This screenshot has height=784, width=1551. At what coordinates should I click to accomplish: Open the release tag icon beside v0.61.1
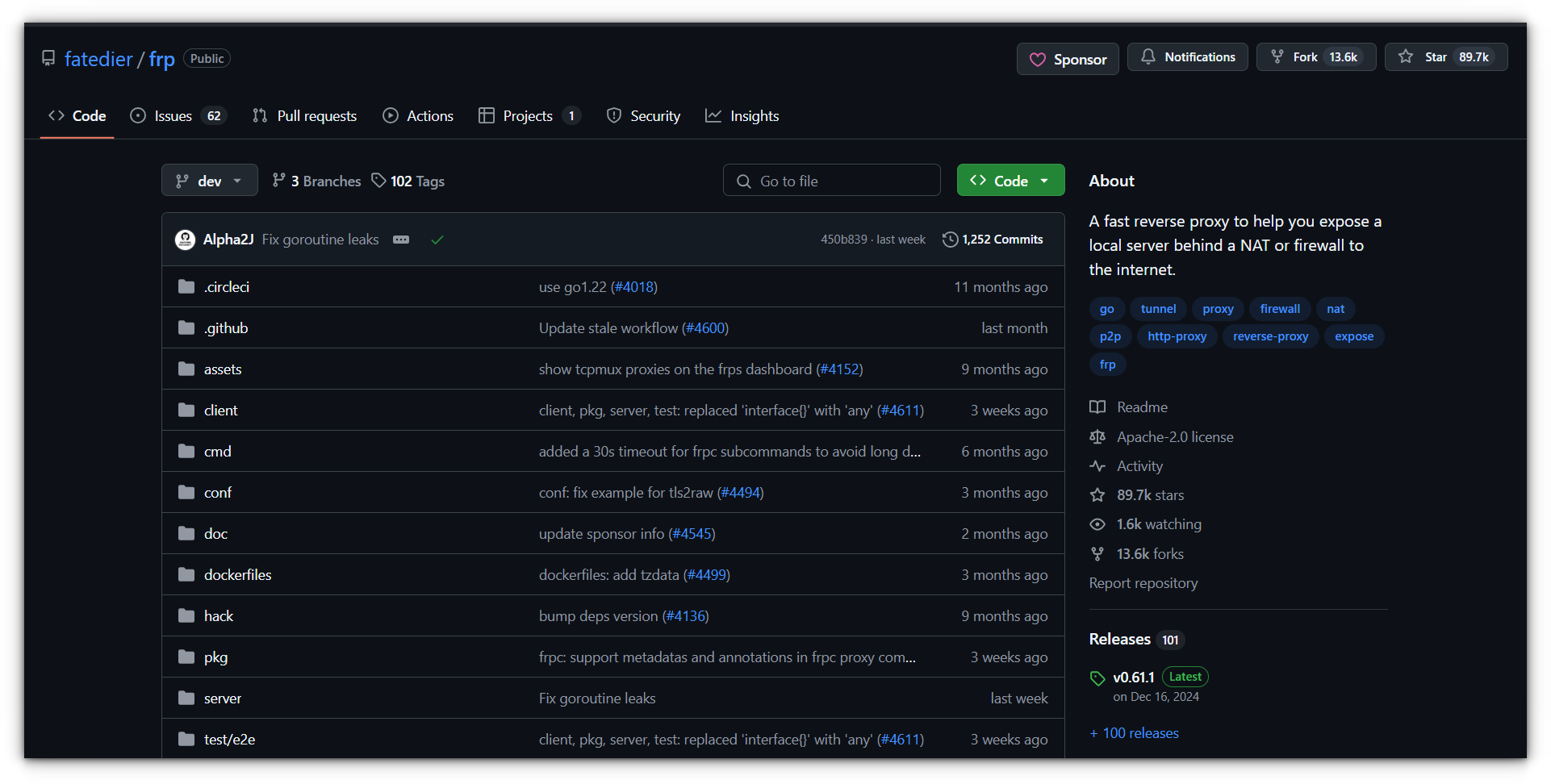[x=1097, y=678]
